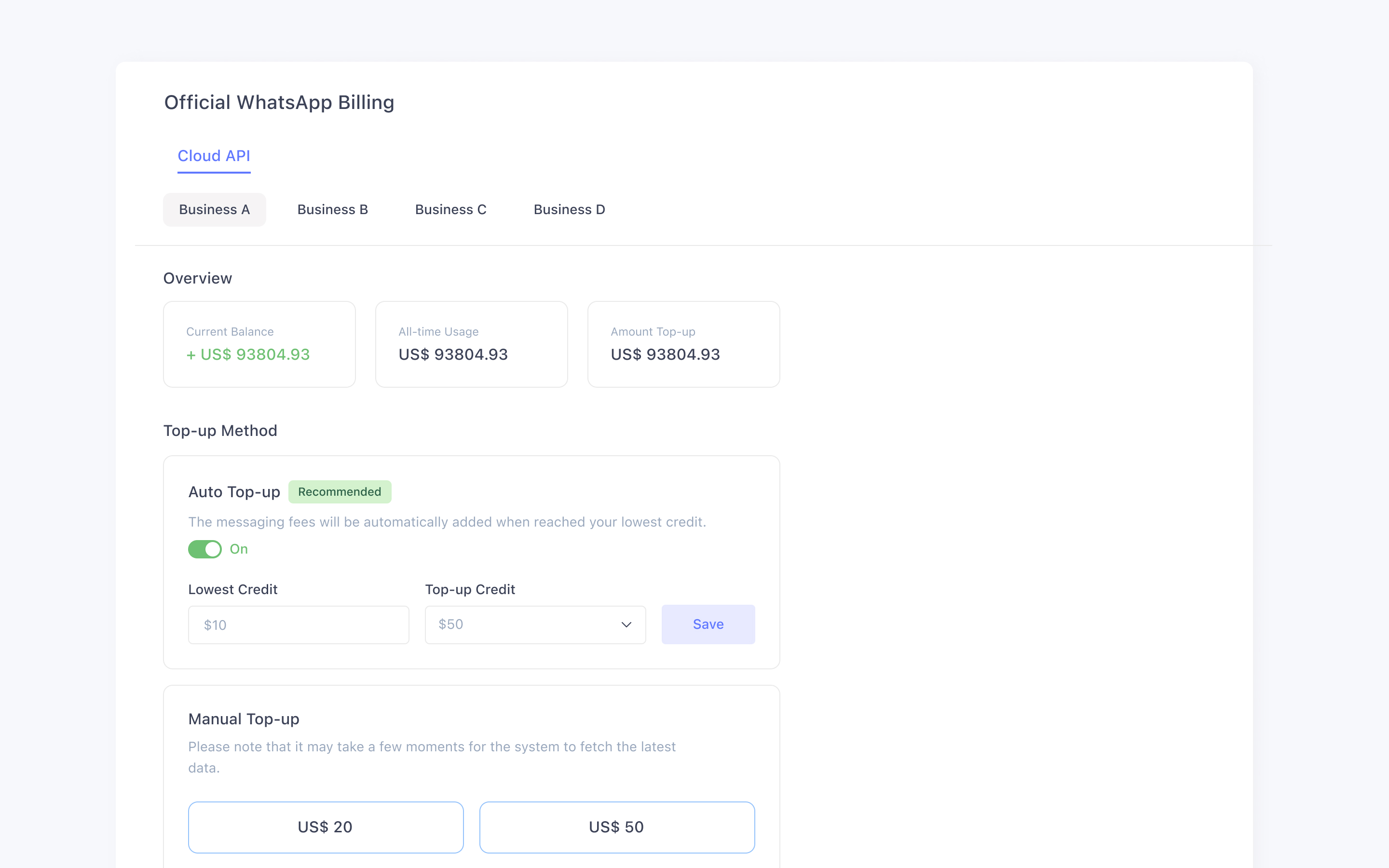The height and width of the screenshot is (868, 1389).
Task: Click inside the Lowest Credit input field
Action: (x=298, y=624)
